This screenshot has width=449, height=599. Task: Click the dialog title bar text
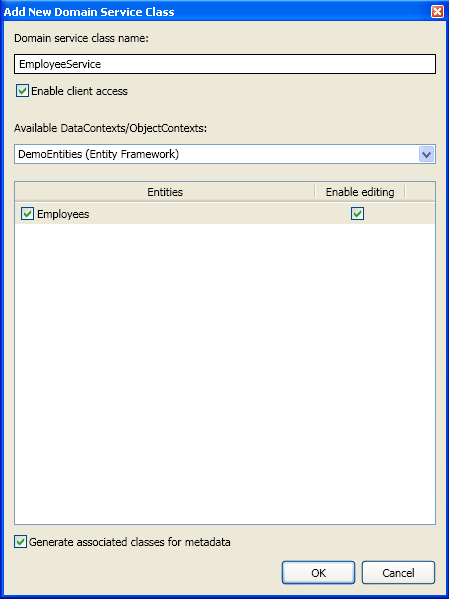89,12
